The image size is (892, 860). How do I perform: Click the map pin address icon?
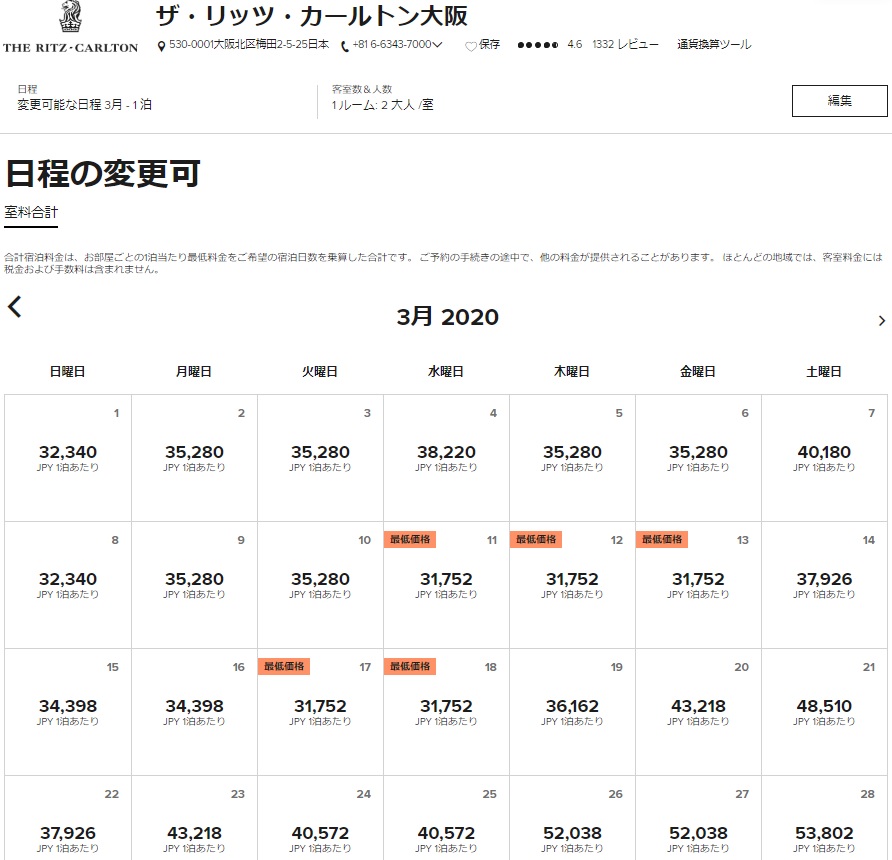(x=162, y=46)
